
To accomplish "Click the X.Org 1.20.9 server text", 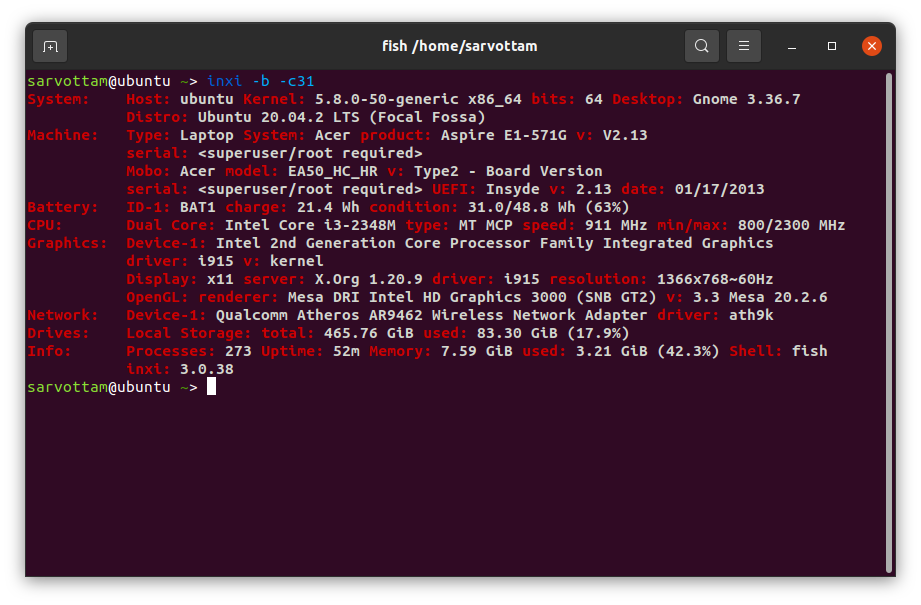I will click(x=358, y=278).
